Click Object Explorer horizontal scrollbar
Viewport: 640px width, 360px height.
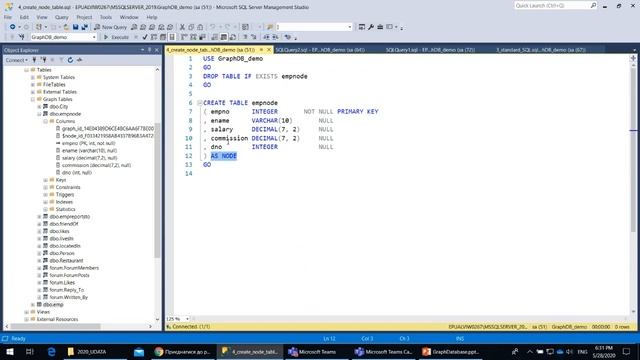tap(55, 326)
